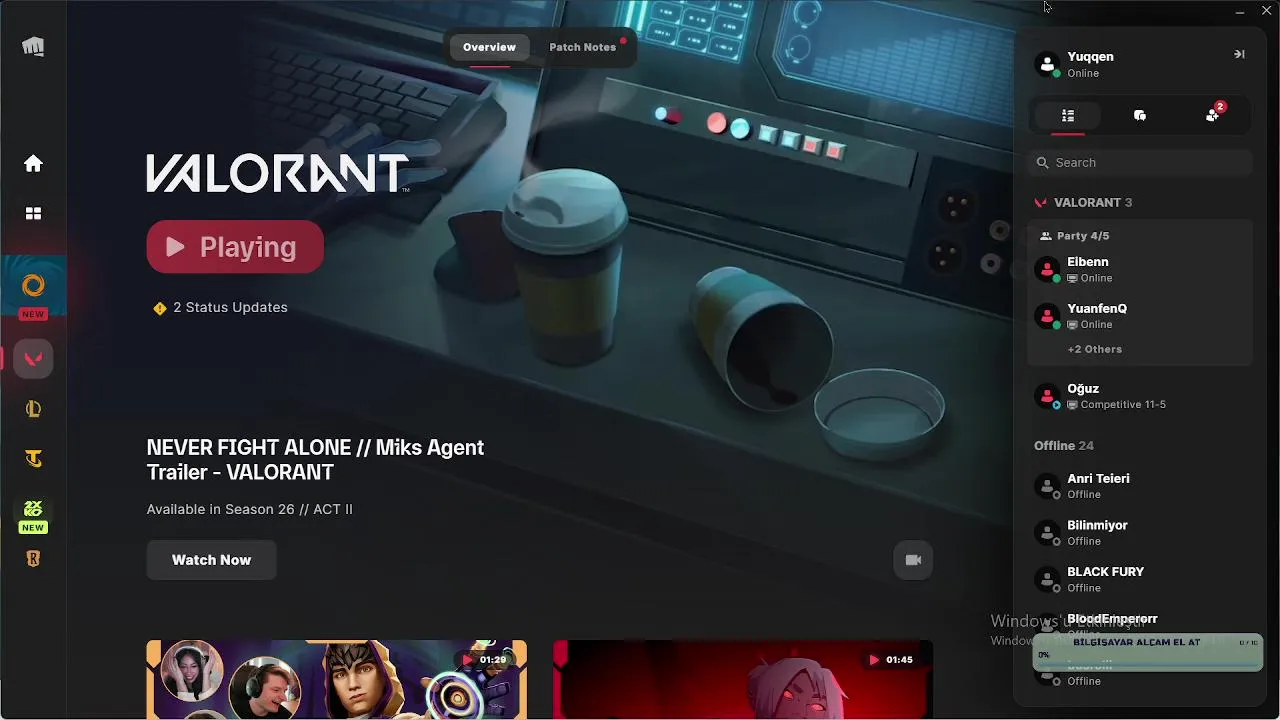Open League of Legends sidebar icon
The height and width of the screenshot is (720, 1280).
pos(33,409)
